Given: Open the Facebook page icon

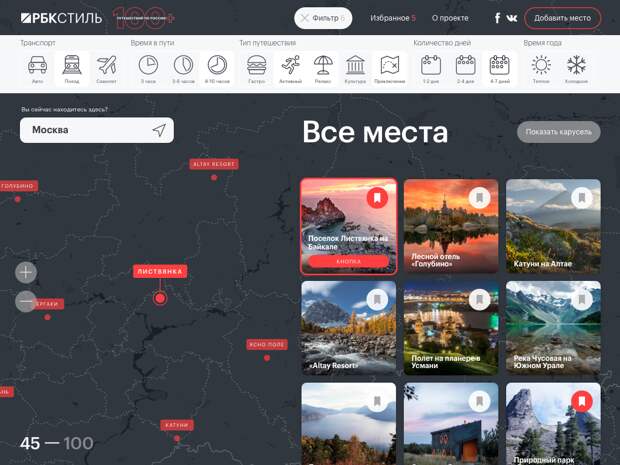Looking at the screenshot, I should click(x=497, y=18).
